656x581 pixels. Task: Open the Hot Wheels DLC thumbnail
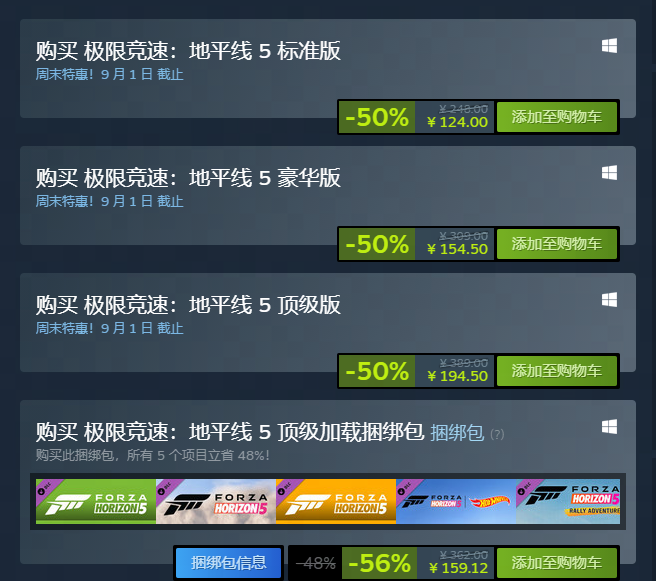[456, 502]
